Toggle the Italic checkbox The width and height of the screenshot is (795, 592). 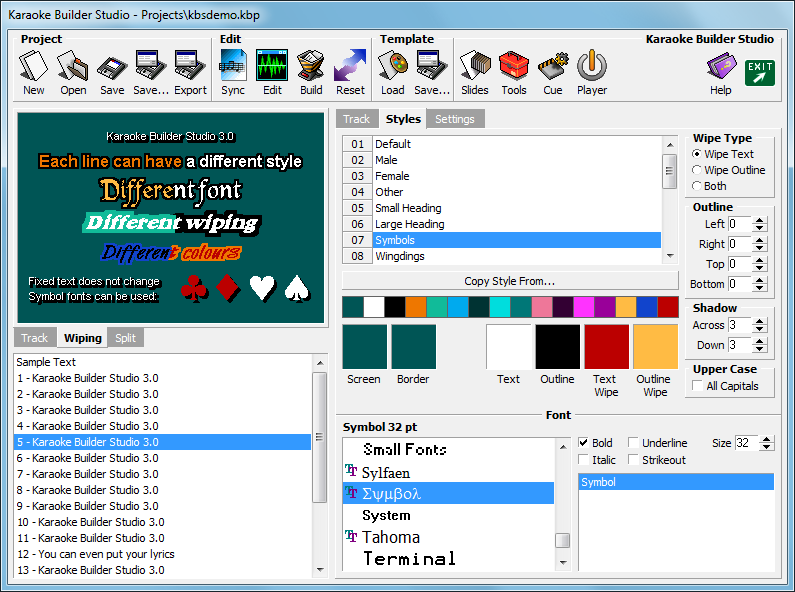[x=584, y=460]
